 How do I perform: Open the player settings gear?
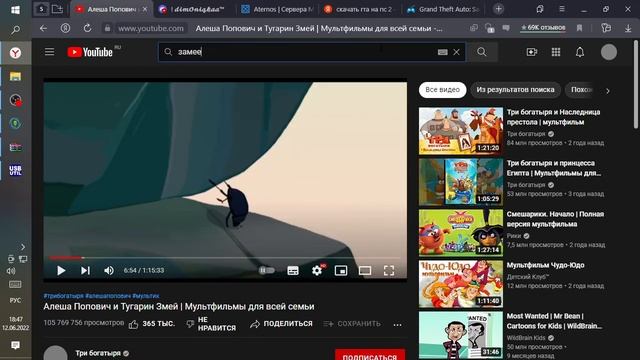317,270
